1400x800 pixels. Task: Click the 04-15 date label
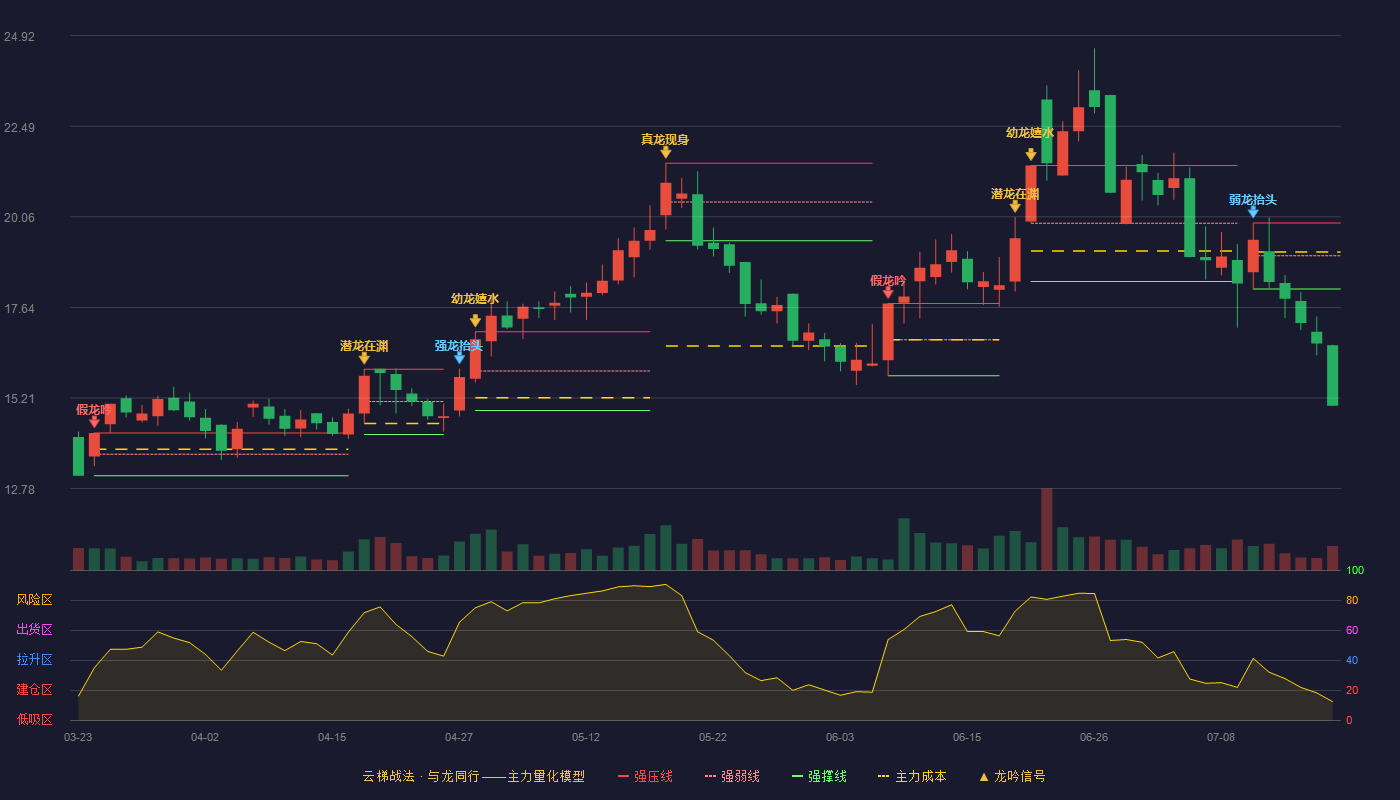(x=332, y=737)
